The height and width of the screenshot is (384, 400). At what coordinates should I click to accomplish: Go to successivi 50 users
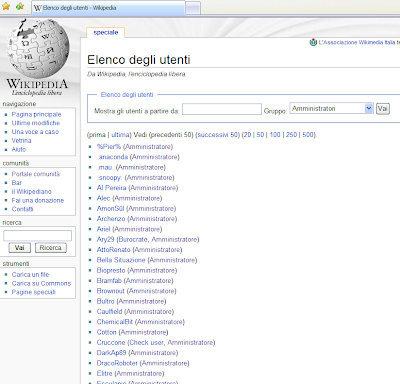point(218,135)
